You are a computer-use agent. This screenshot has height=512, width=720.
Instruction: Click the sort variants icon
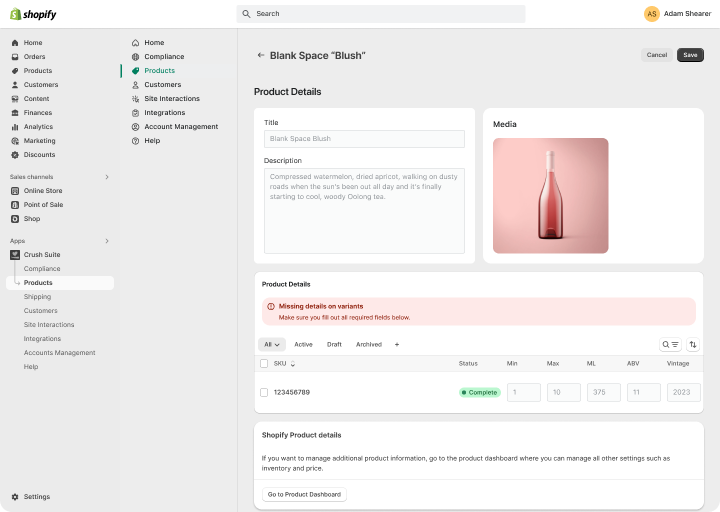coord(693,344)
